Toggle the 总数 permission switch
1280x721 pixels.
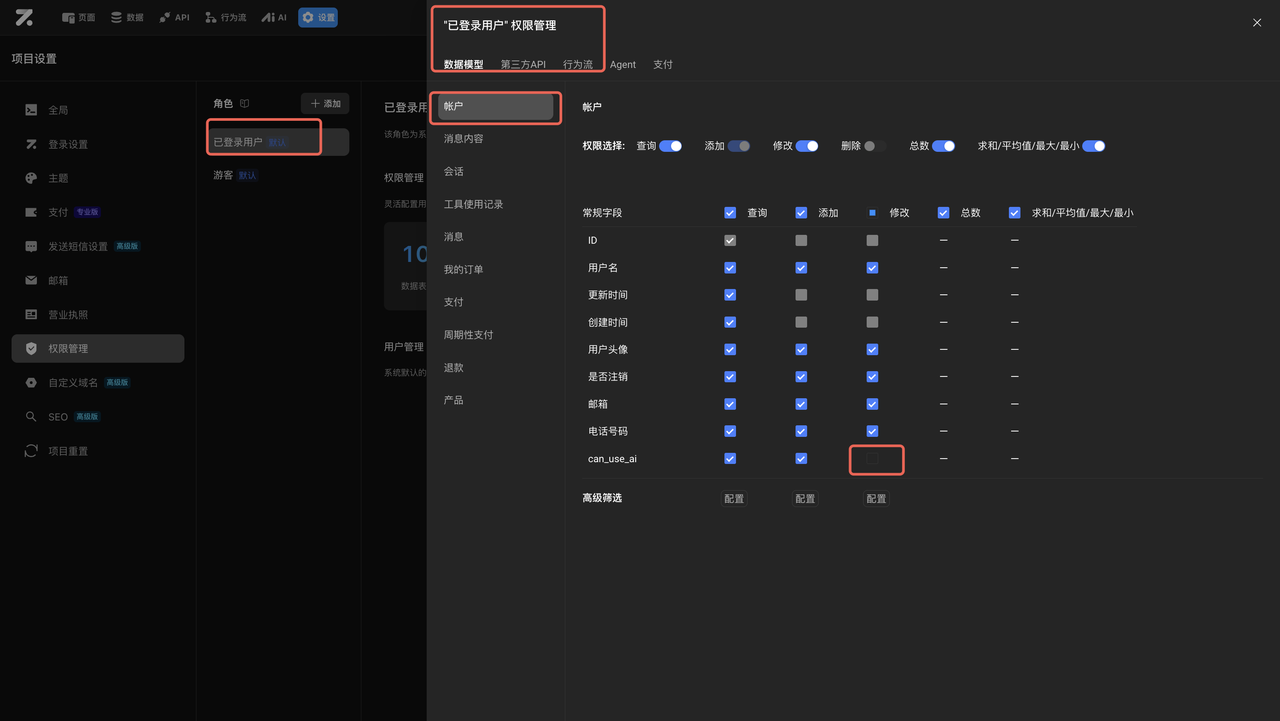[x=944, y=146]
